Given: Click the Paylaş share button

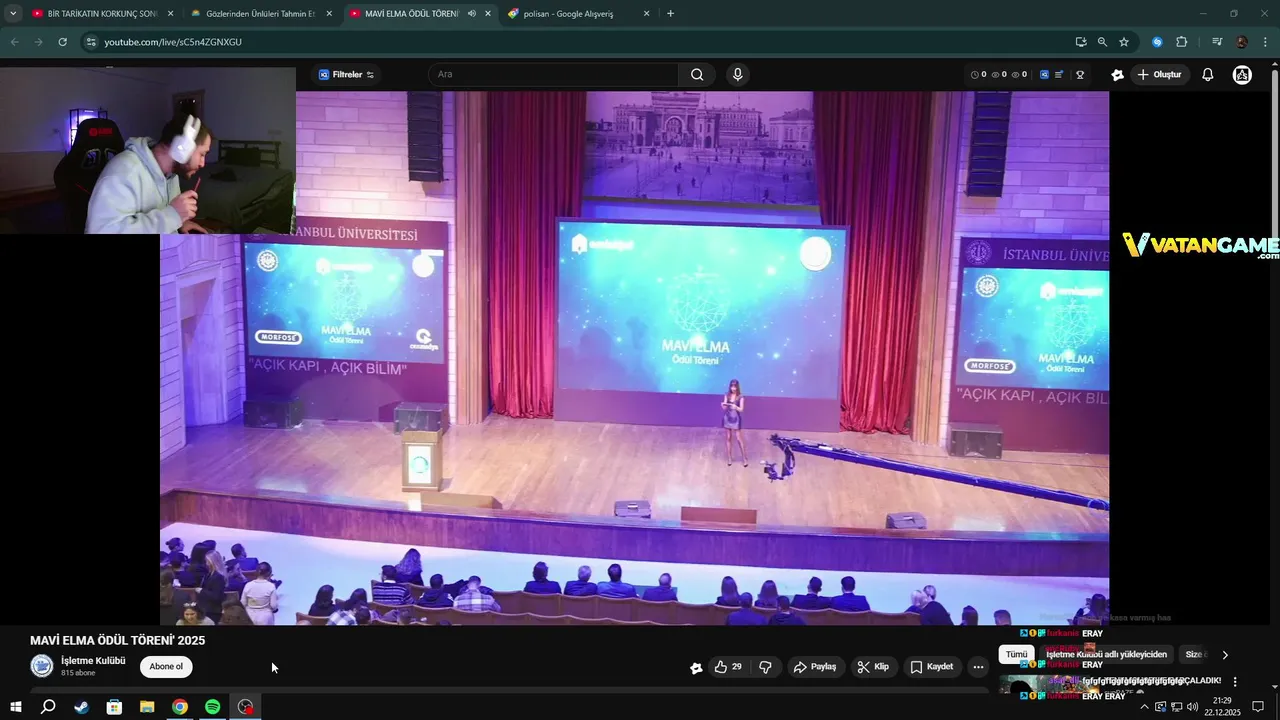Looking at the screenshot, I should (815, 667).
